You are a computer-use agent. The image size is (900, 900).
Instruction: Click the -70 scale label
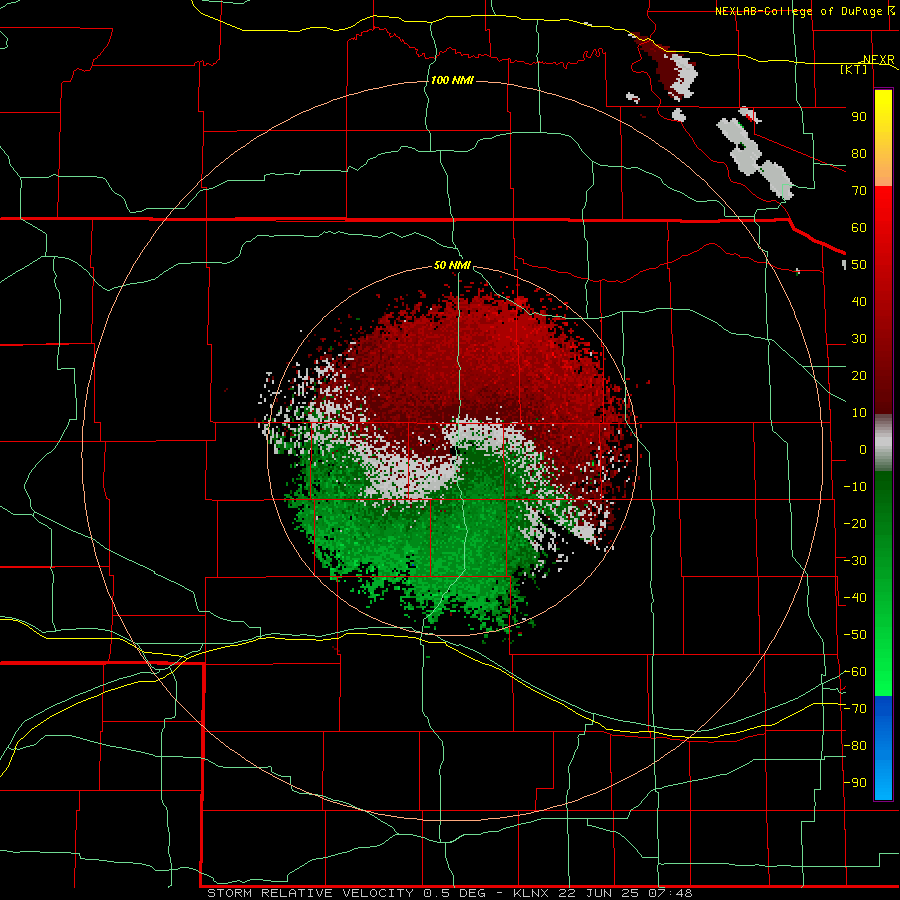tap(855, 709)
